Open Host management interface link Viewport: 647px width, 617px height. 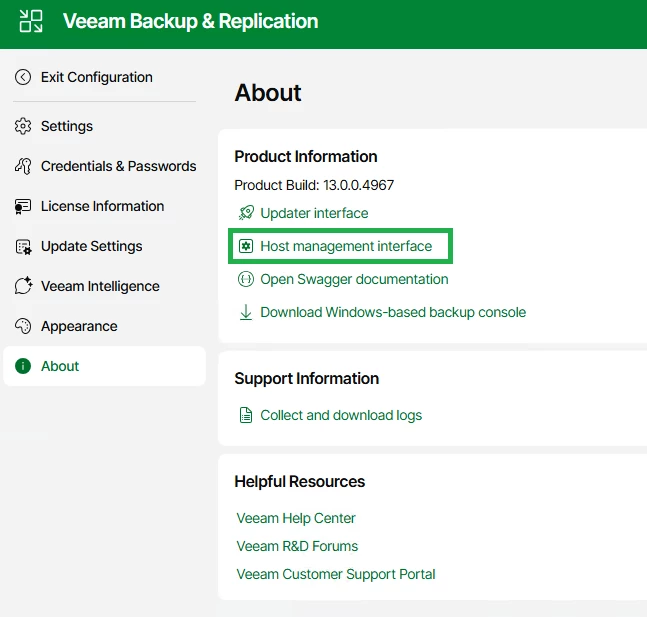[346, 246]
